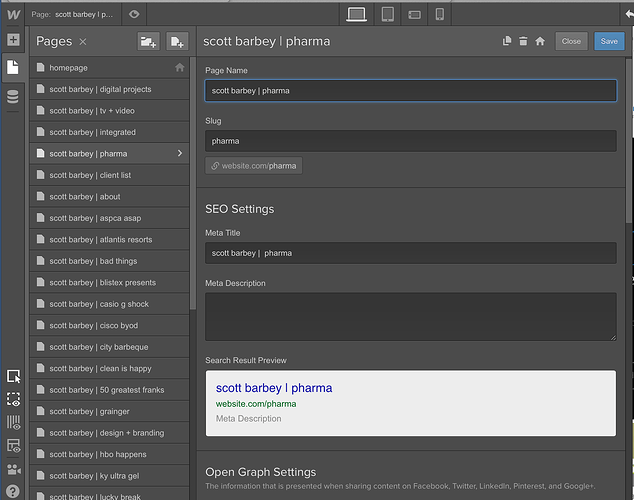Toggle show element edges visibility

click(x=13, y=399)
